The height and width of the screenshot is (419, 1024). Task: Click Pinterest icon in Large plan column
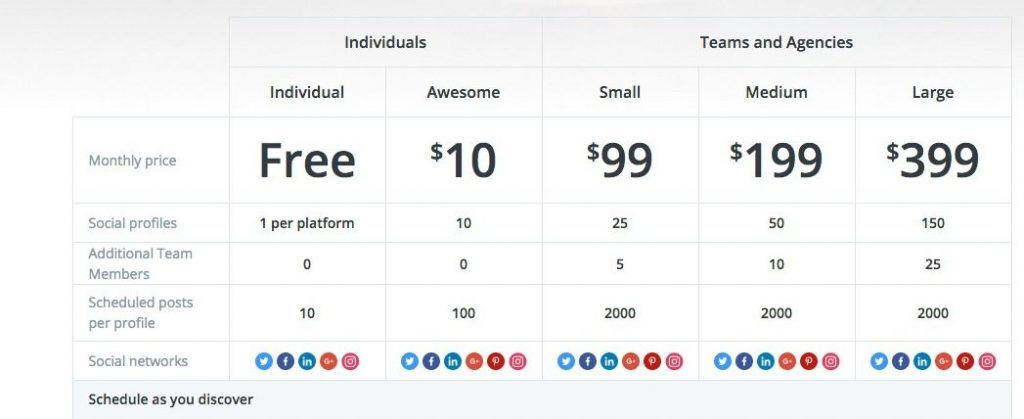point(966,361)
